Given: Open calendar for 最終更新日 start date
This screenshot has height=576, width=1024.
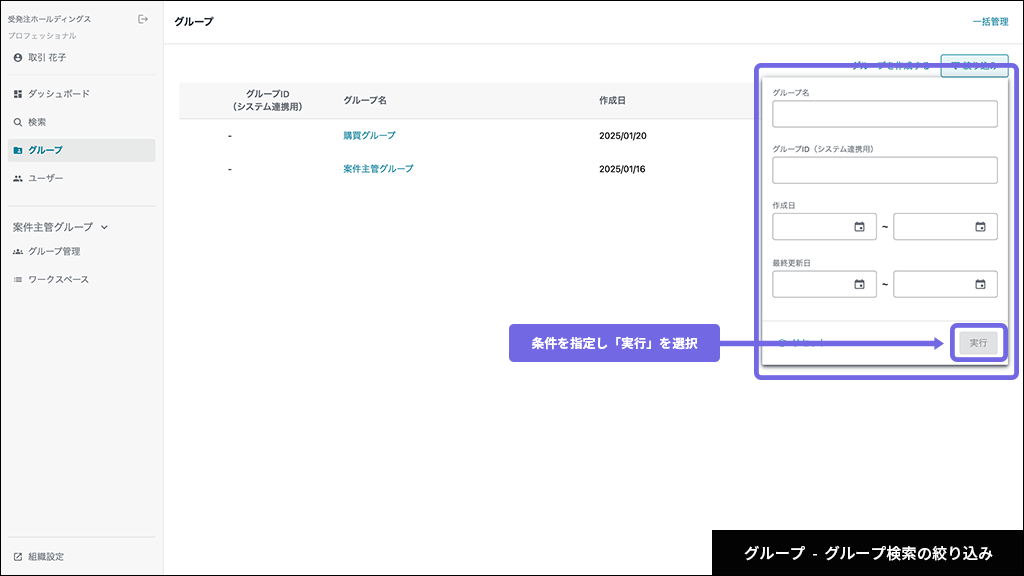Looking at the screenshot, I should [x=859, y=284].
